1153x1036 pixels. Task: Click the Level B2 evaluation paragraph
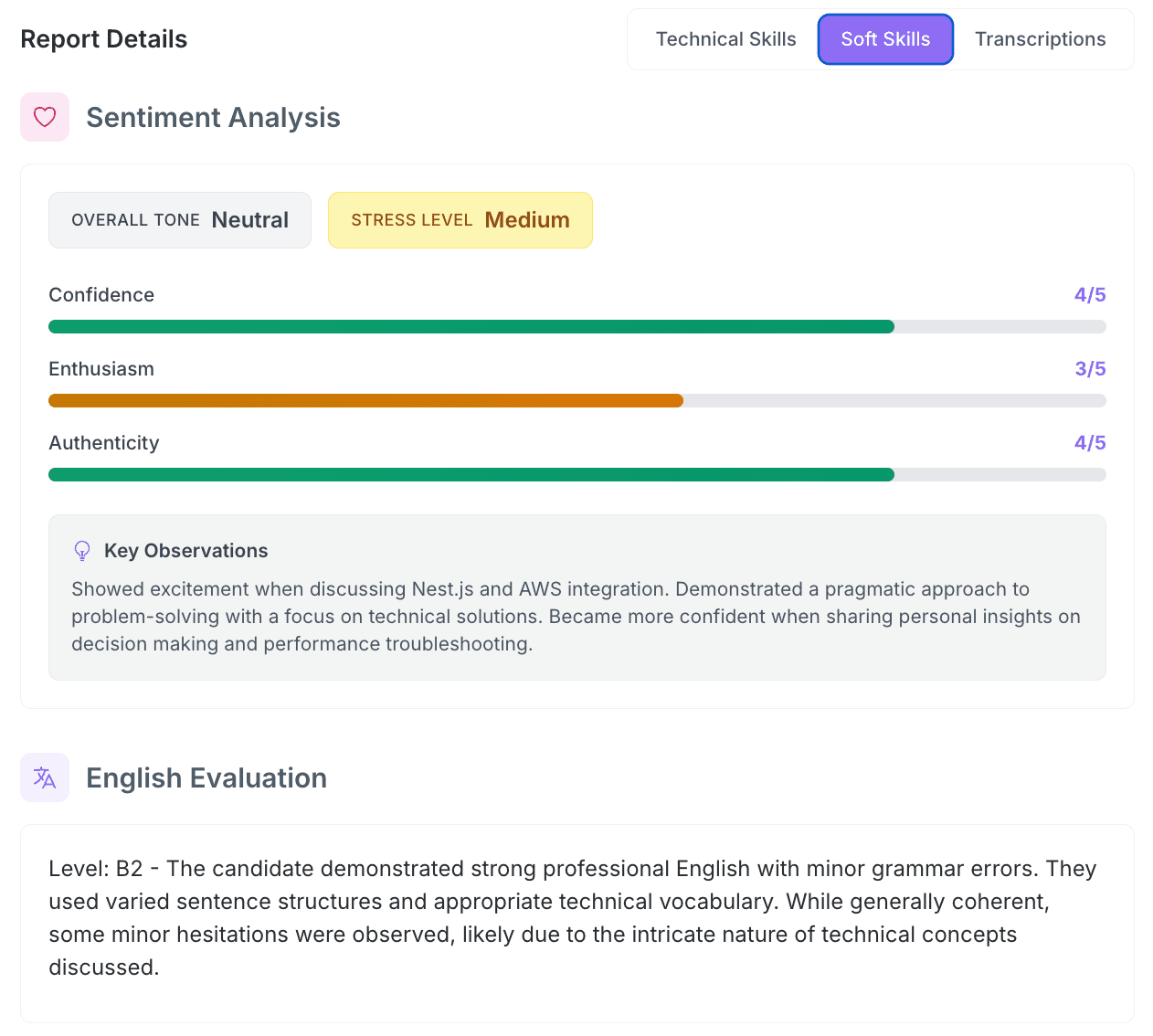tap(572, 917)
